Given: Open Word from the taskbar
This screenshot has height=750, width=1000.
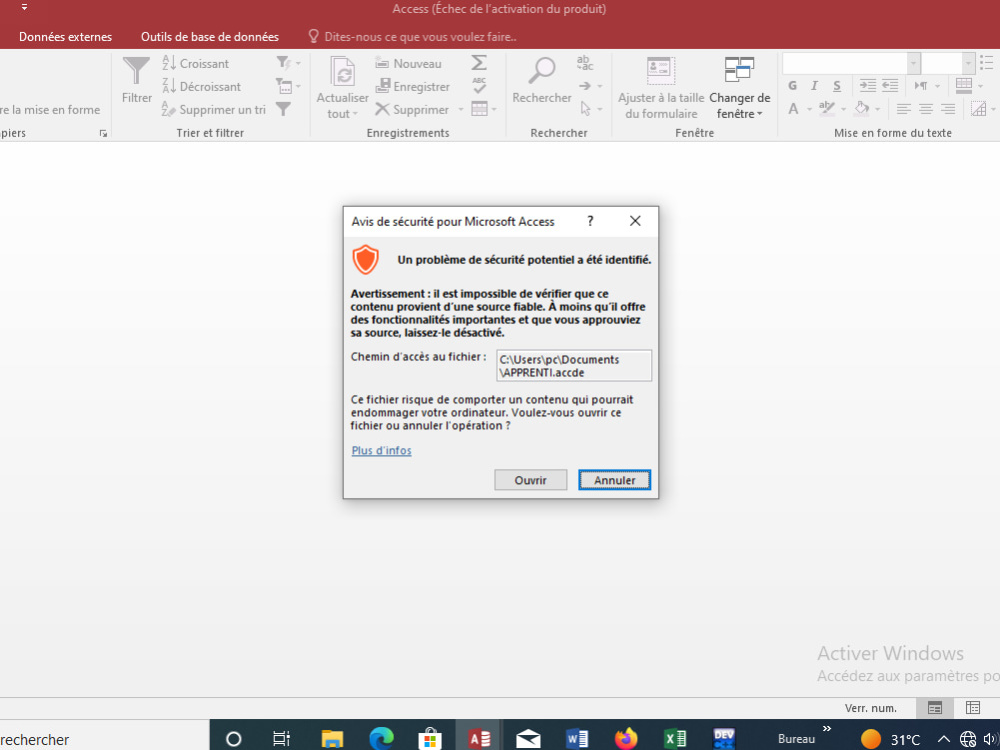Looking at the screenshot, I should point(577,739).
